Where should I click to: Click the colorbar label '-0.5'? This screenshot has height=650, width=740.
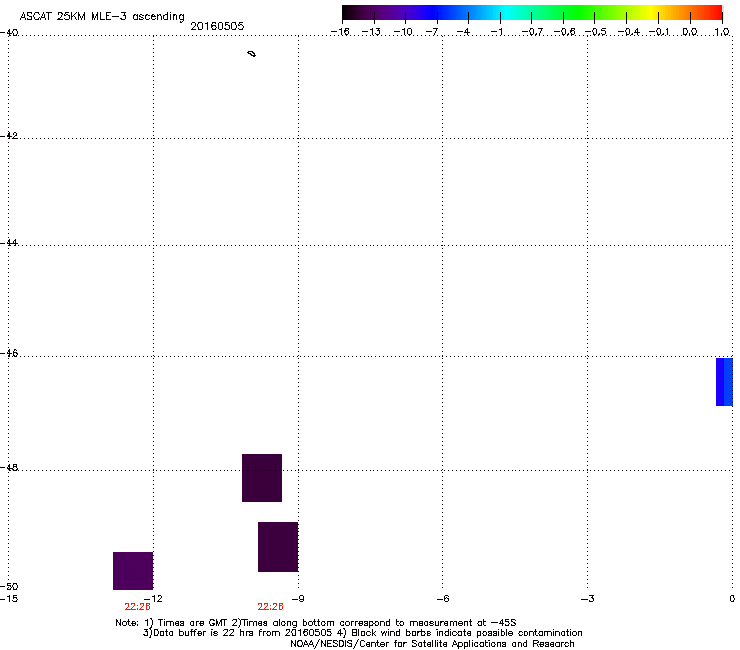[596, 32]
